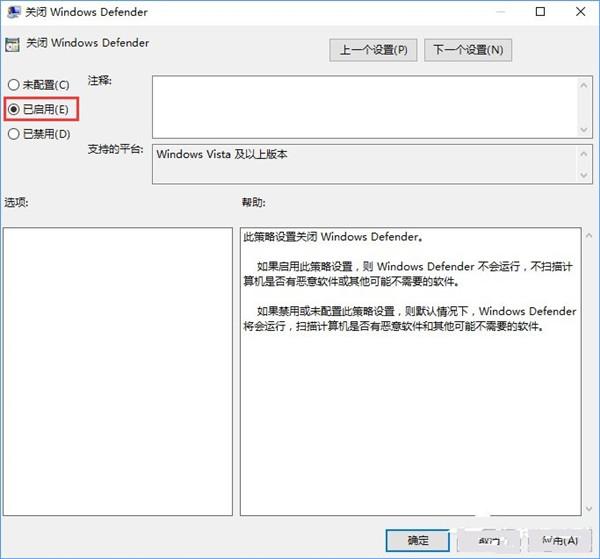600x559 pixels.
Task: Go to 上一个设置(P) previous setting
Action: [373, 50]
